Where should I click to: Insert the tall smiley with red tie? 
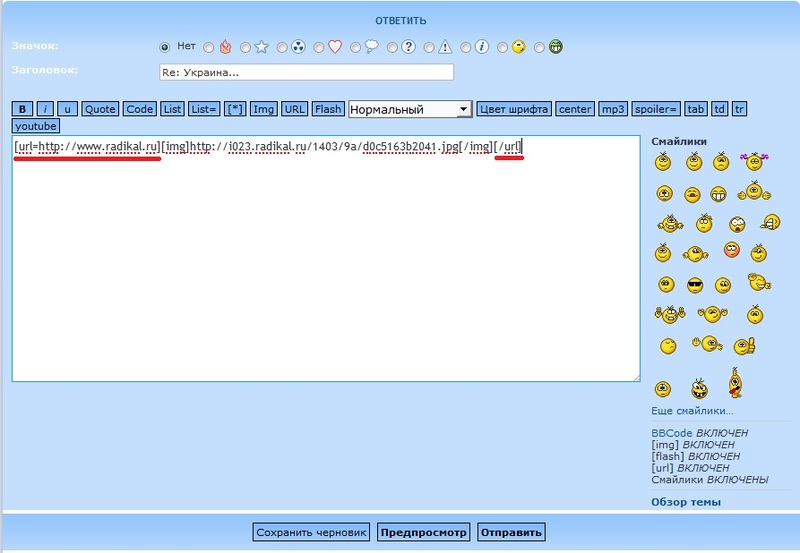735,383
